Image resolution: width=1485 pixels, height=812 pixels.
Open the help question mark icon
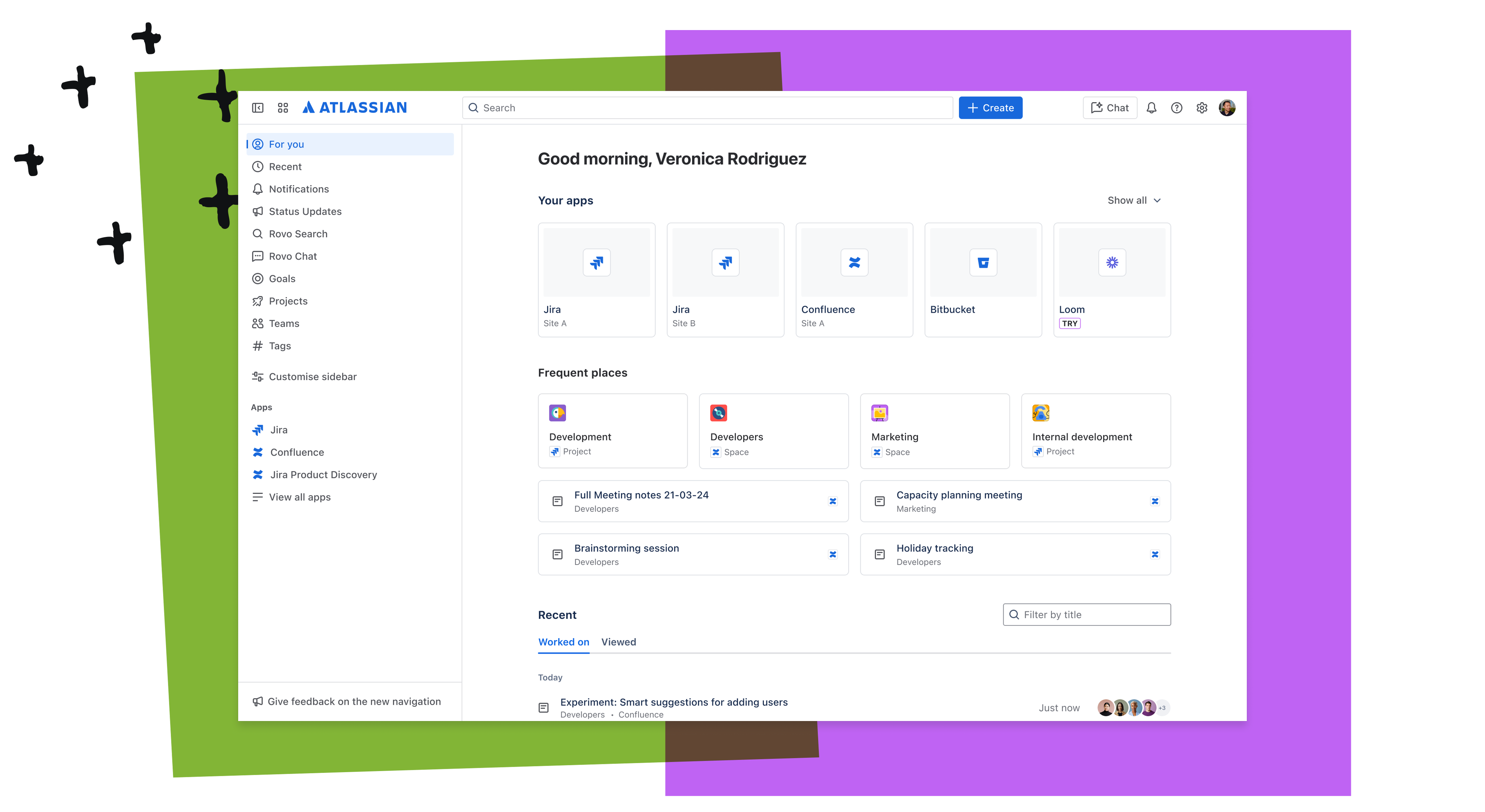(1176, 108)
